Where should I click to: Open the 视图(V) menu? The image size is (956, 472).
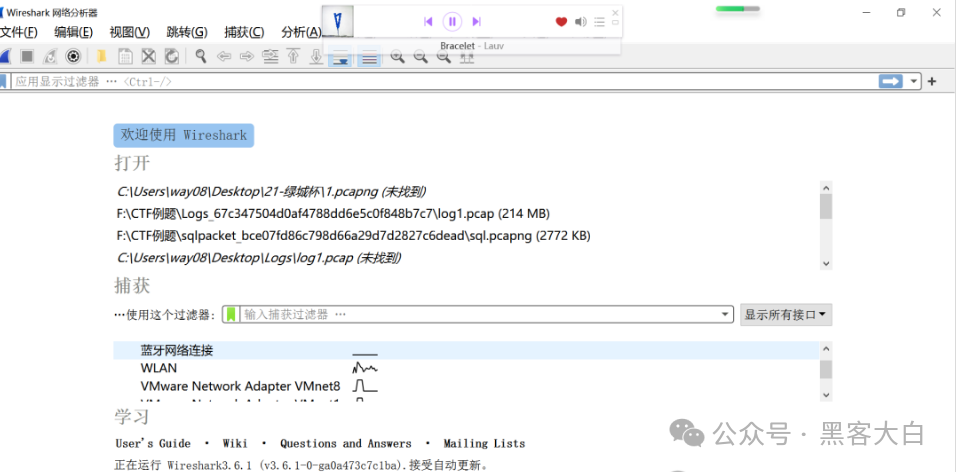pos(129,32)
